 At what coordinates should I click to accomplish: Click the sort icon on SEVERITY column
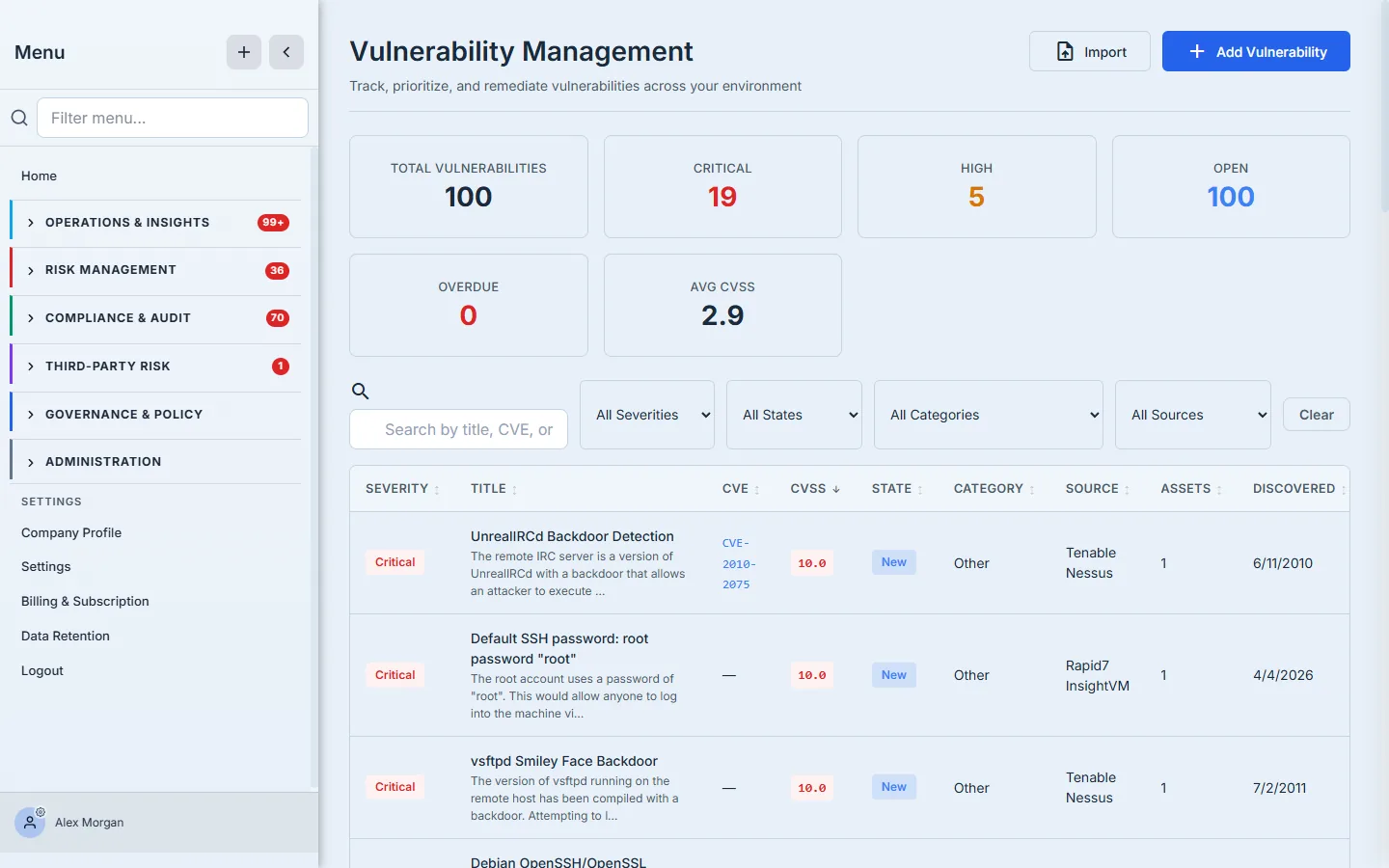tap(437, 490)
